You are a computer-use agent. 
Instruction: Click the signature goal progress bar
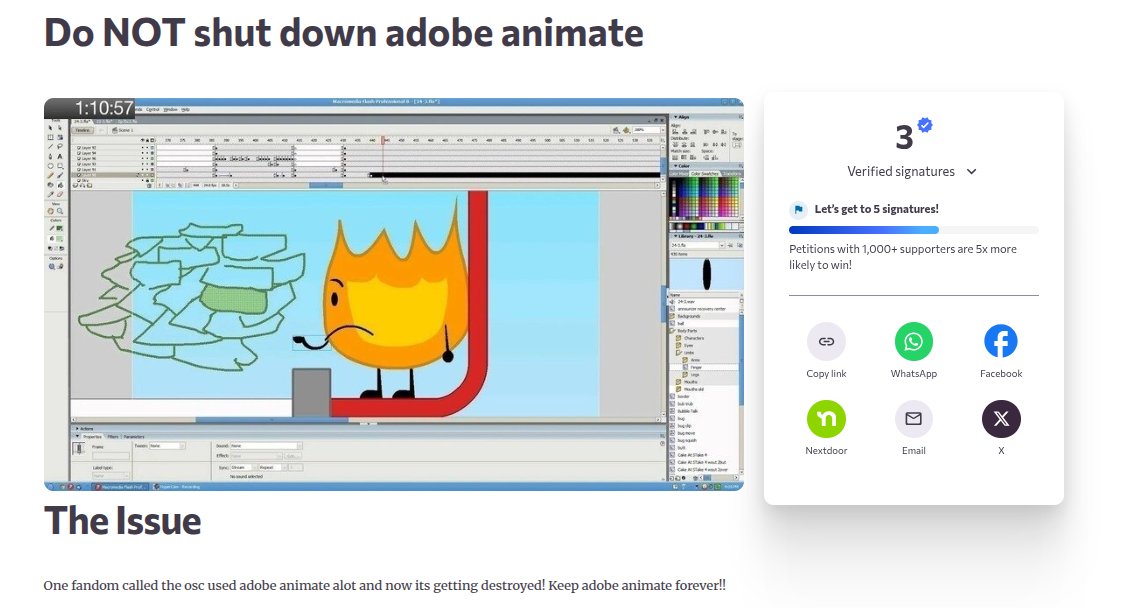click(x=914, y=230)
